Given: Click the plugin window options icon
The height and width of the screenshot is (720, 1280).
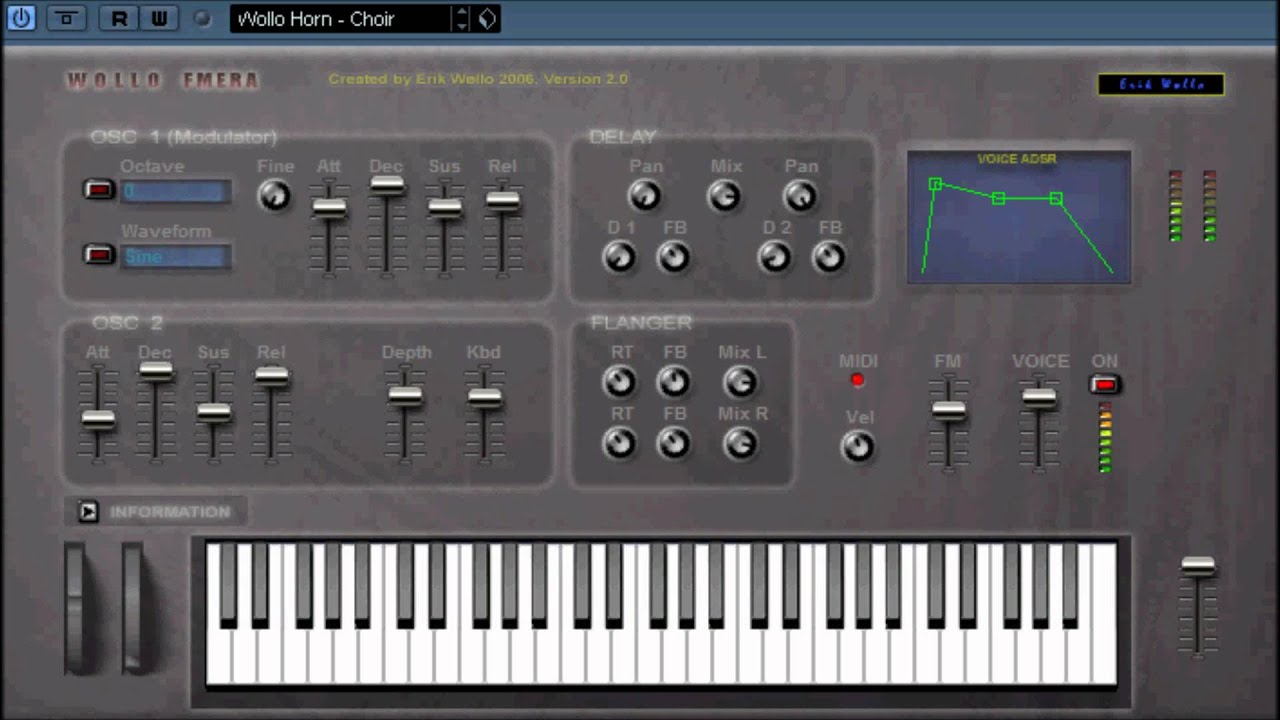Looking at the screenshot, I should coord(66,18).
